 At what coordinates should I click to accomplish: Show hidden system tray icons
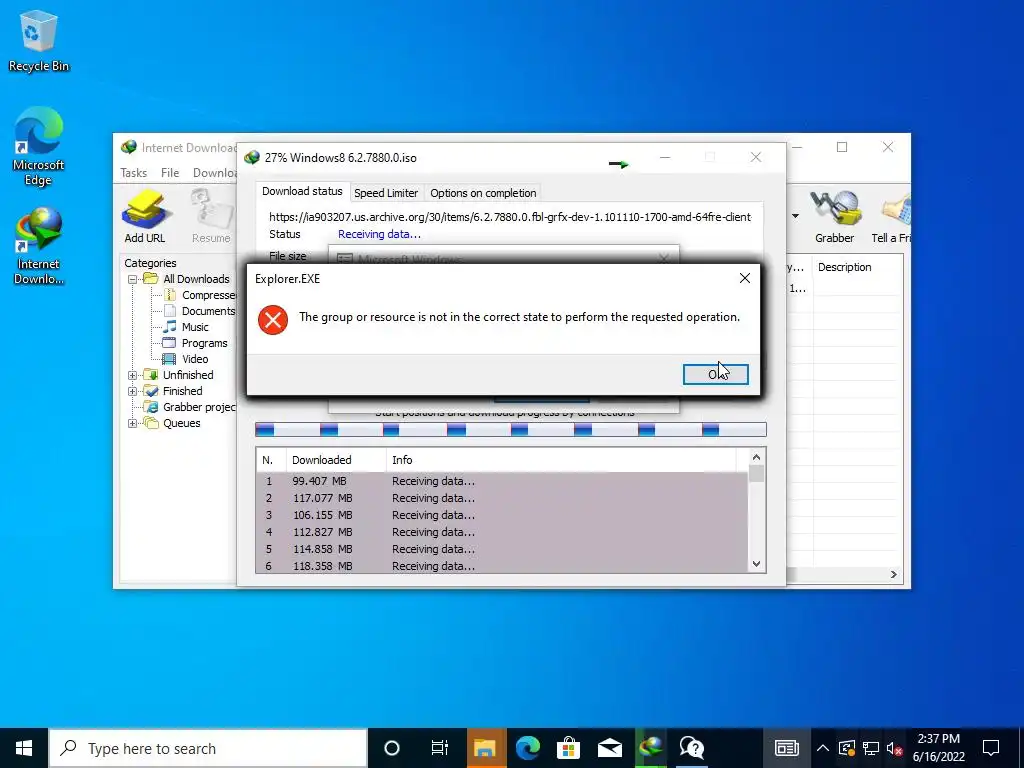(x=823, y=748)
